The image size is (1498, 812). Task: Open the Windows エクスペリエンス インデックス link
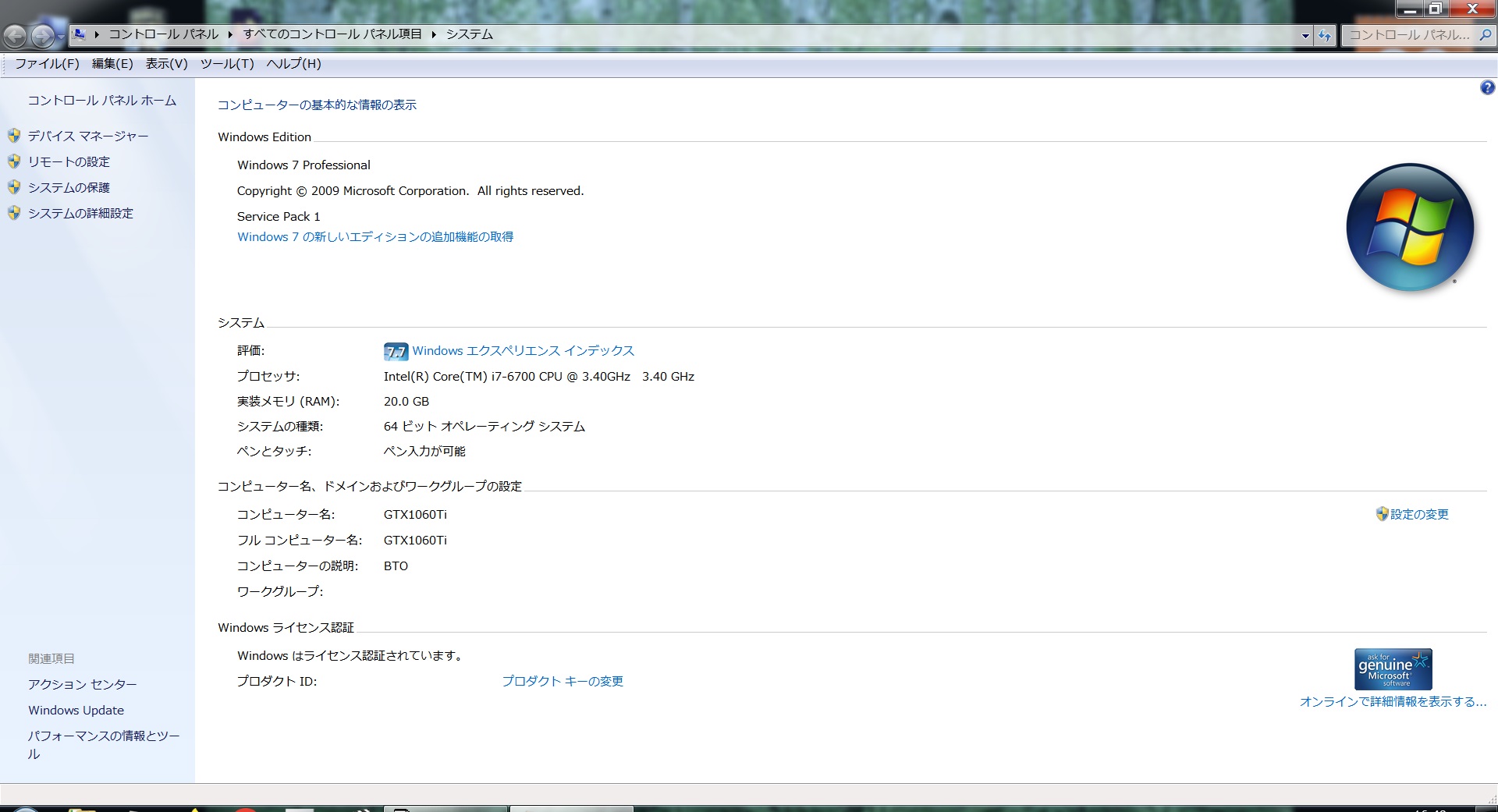[x=524, y=351]
